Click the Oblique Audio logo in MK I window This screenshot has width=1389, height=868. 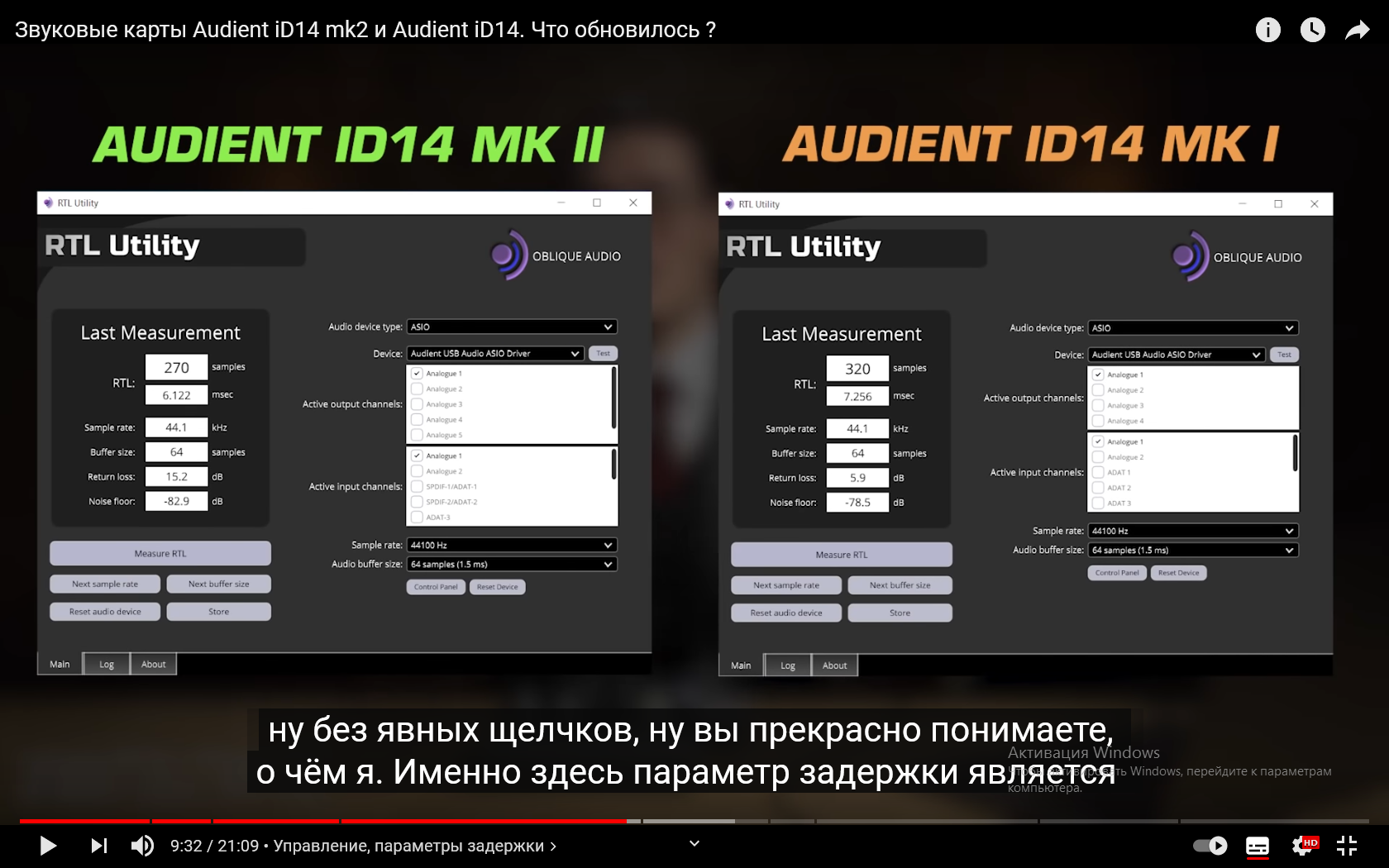(x=1237, y=257)
